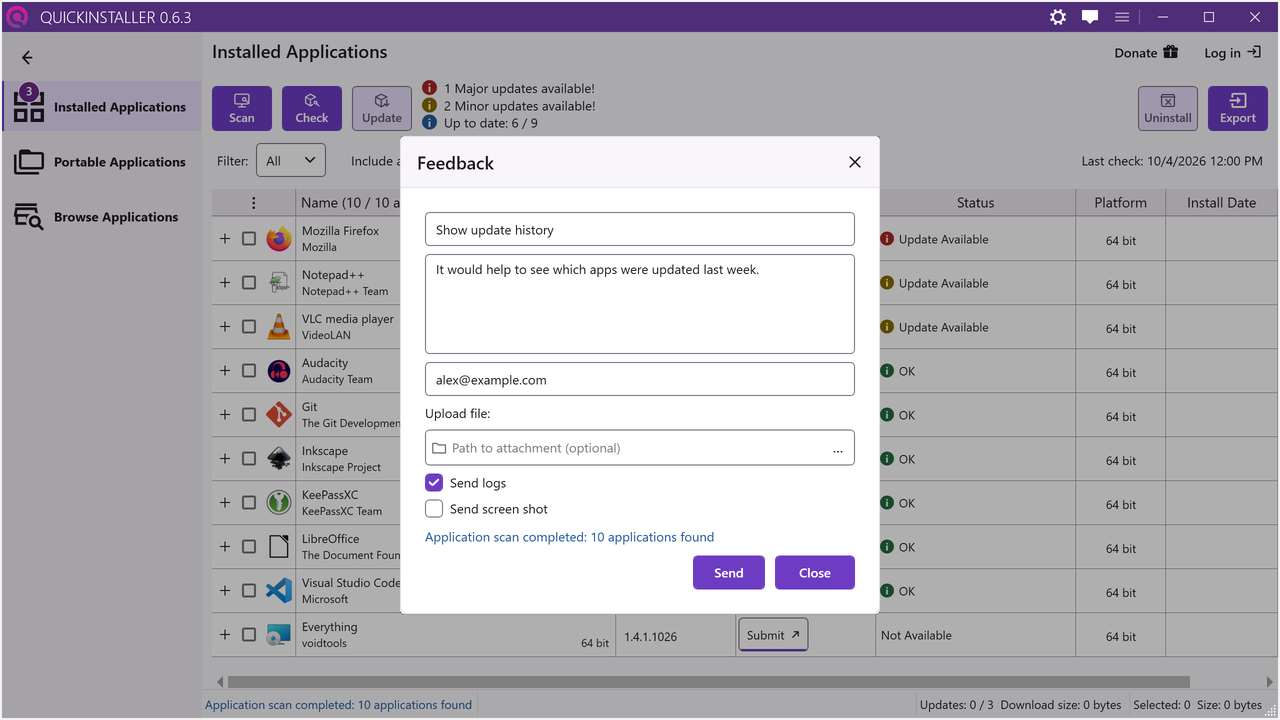Screen dimensions: 1280x720
Task: Click the Send button in Feedback
Action: (x=729, y=573)
